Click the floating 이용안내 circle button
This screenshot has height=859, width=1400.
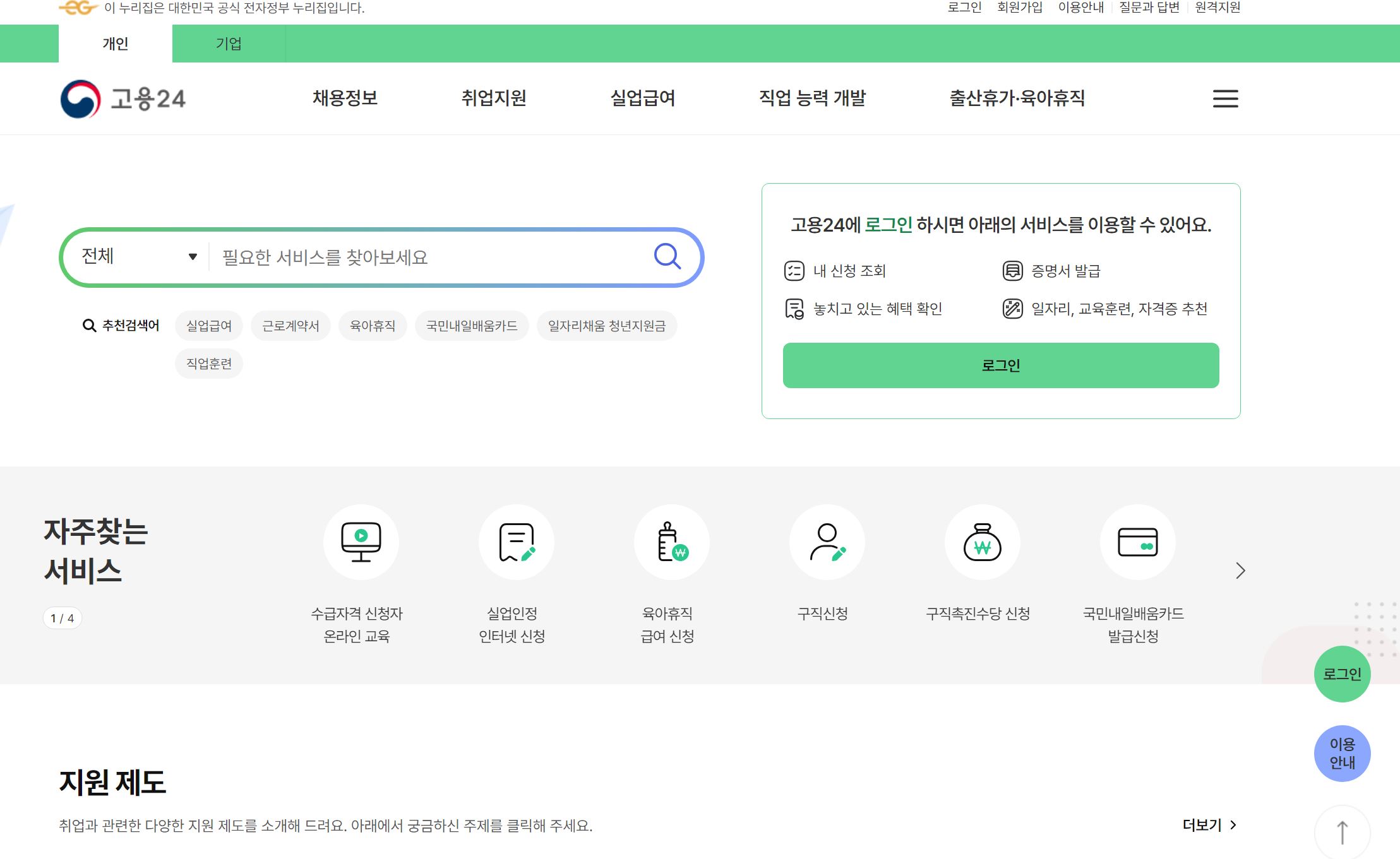pyautogui.click(x=1342, y=752)
